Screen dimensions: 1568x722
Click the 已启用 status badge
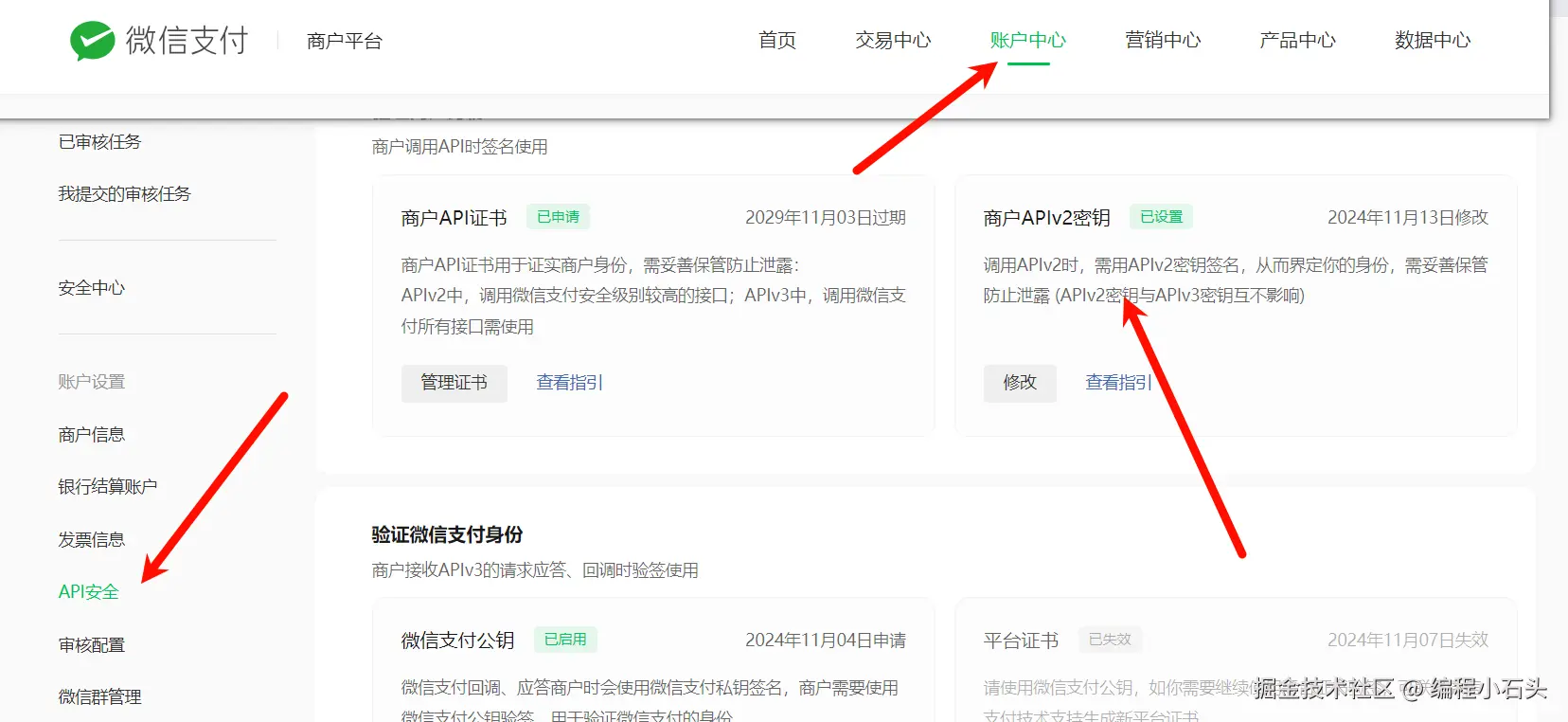click(565, 640)
